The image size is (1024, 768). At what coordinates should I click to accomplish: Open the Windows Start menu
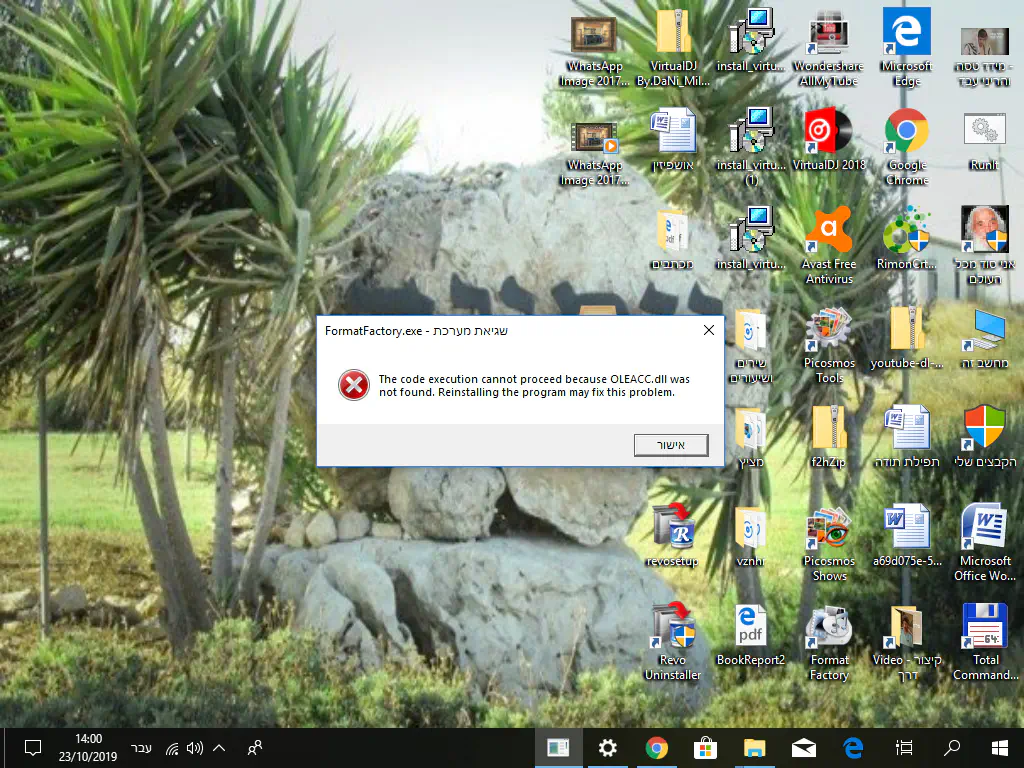click(999, 748)
